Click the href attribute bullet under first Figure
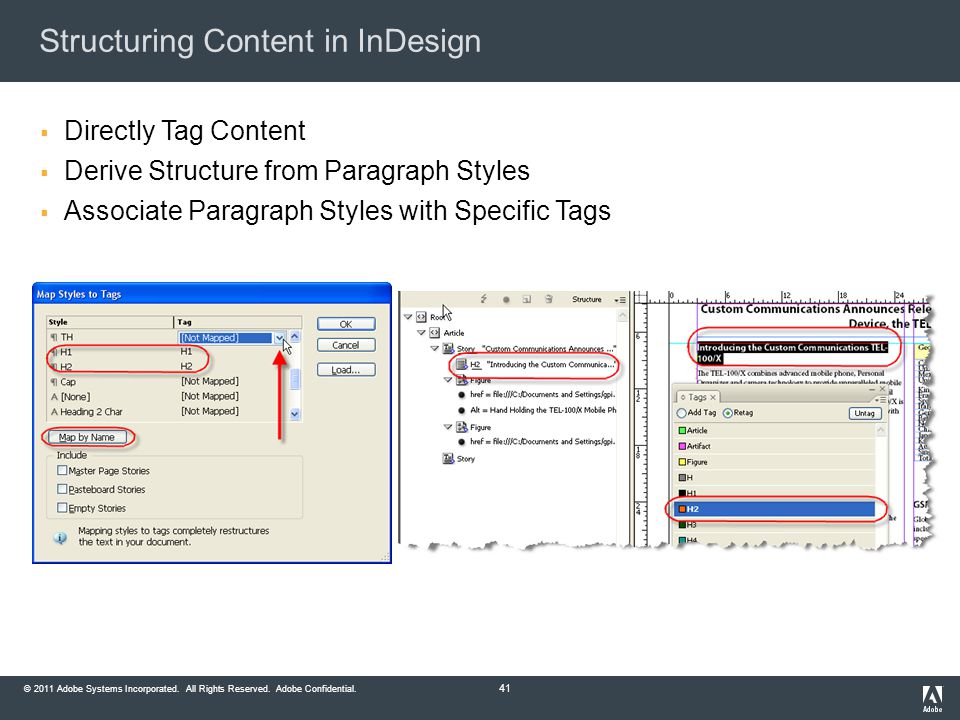The height and width of the screenshot is (720, 960). point(462,395)
